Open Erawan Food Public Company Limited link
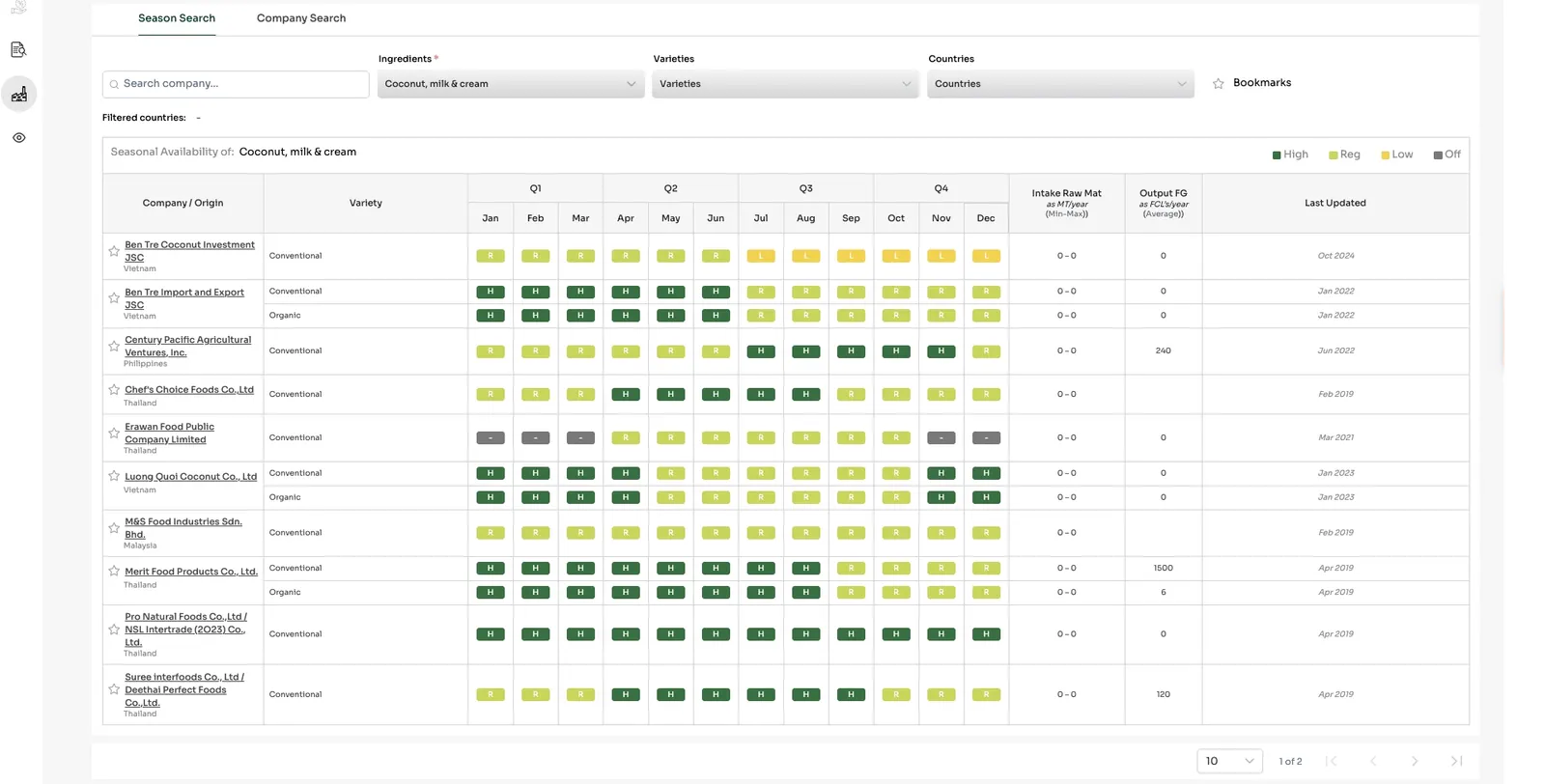The width and height of the screenshot is (1545, 784). point(170,433)
